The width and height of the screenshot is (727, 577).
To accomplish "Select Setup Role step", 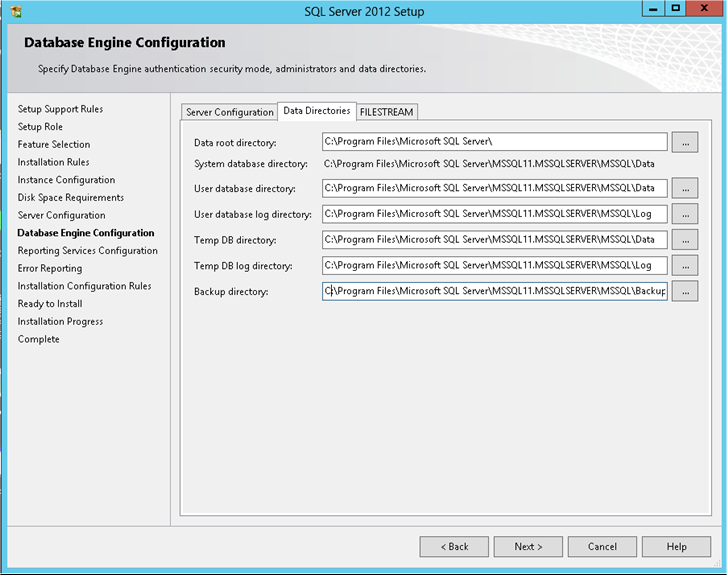I will click(40, 127).
